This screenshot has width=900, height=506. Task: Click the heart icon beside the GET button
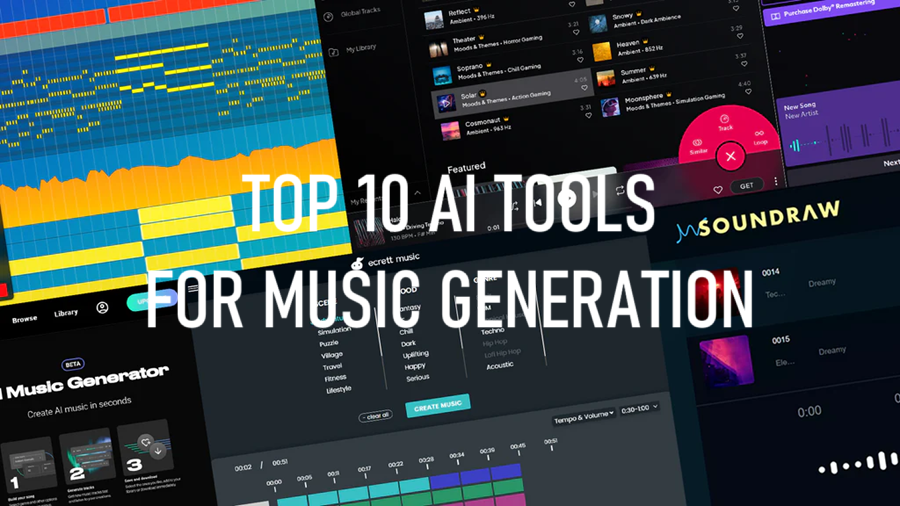[x=717, y=189]
